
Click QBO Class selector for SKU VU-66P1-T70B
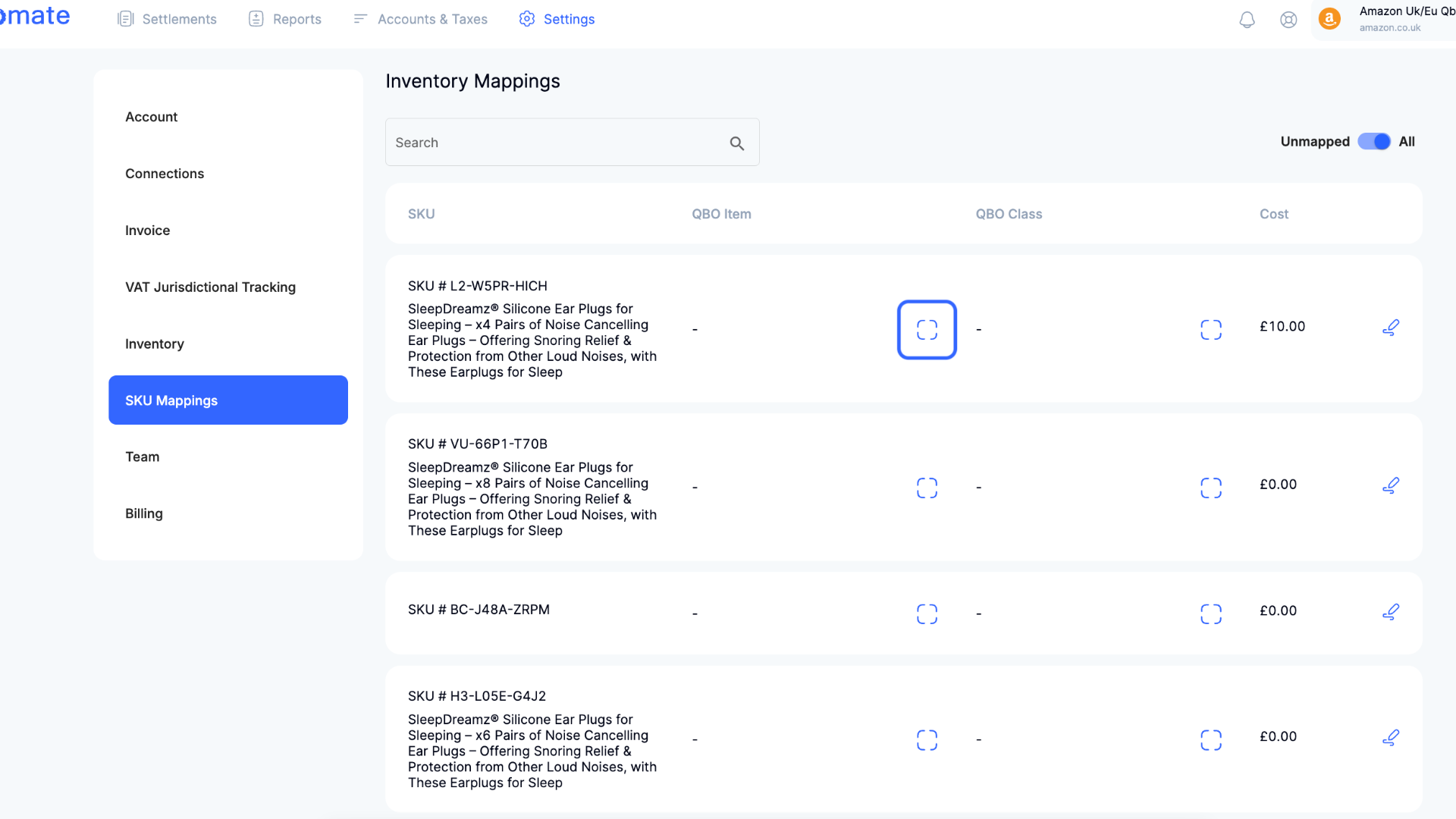(1211, 488)
